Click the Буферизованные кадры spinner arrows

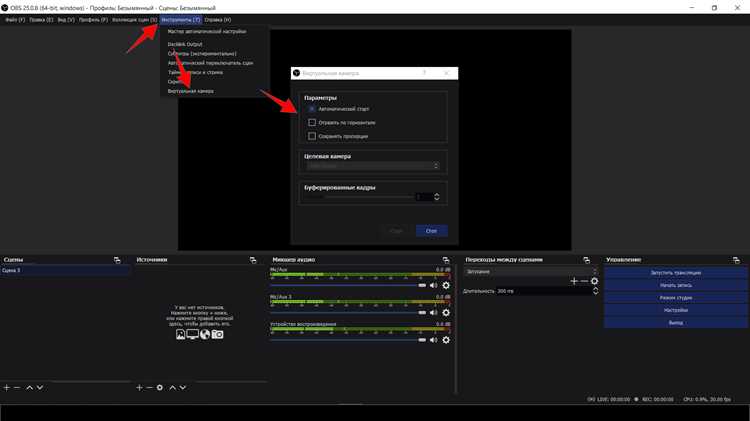tap(436, 197)
